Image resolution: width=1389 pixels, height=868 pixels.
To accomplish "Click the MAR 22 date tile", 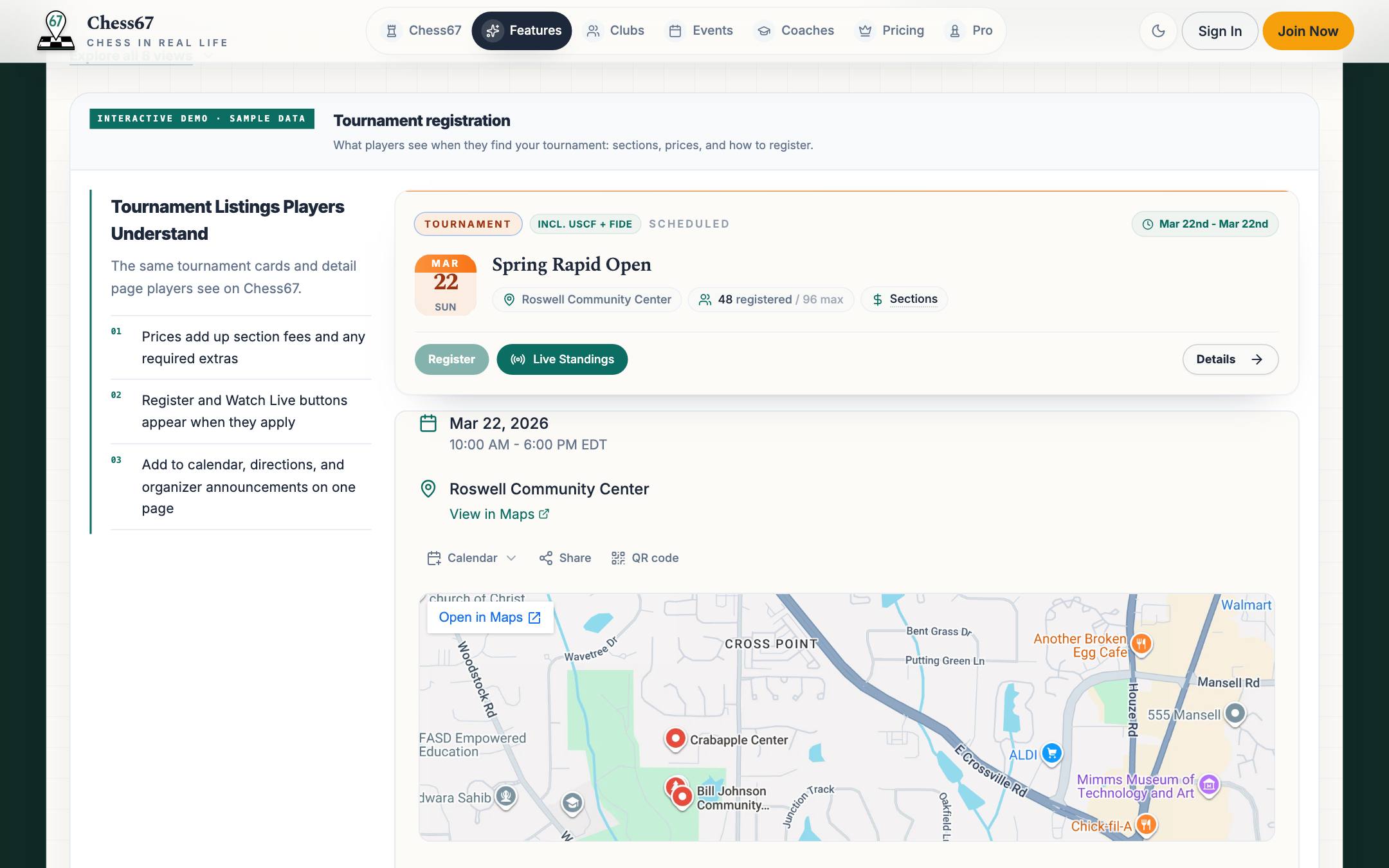I will pos(446,285).
